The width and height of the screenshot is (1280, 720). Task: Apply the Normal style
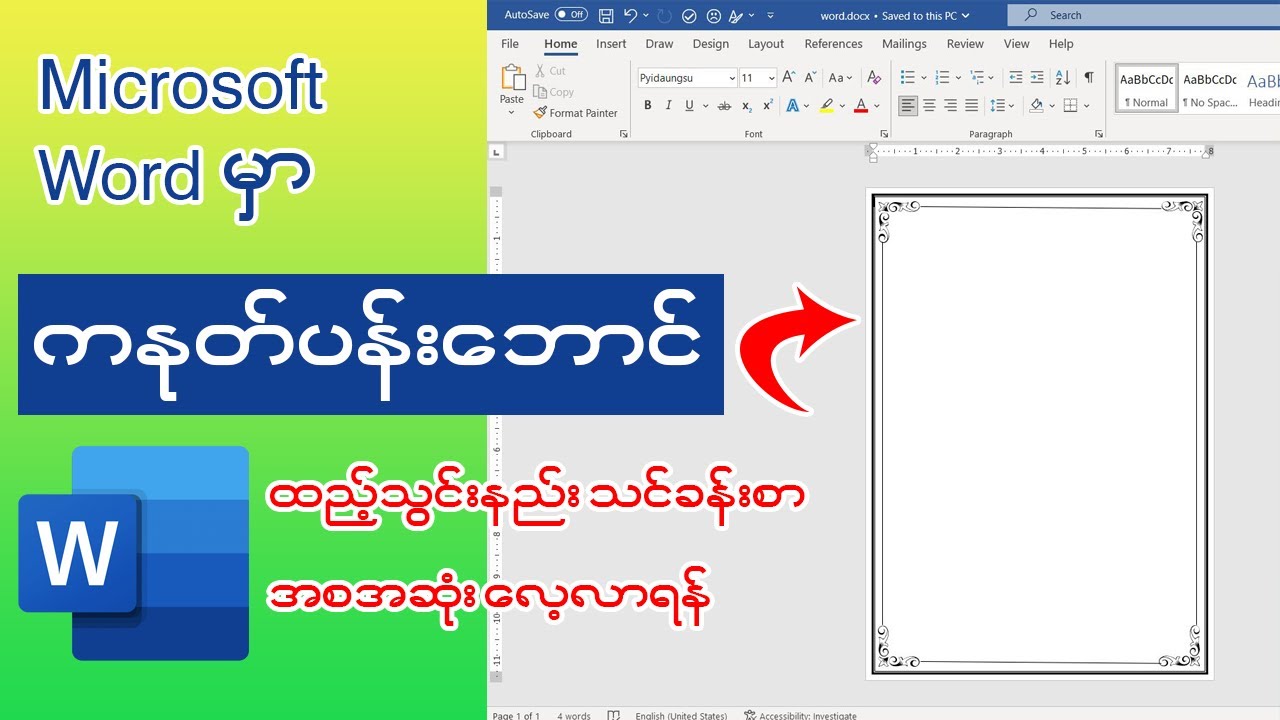[1146, 90]
